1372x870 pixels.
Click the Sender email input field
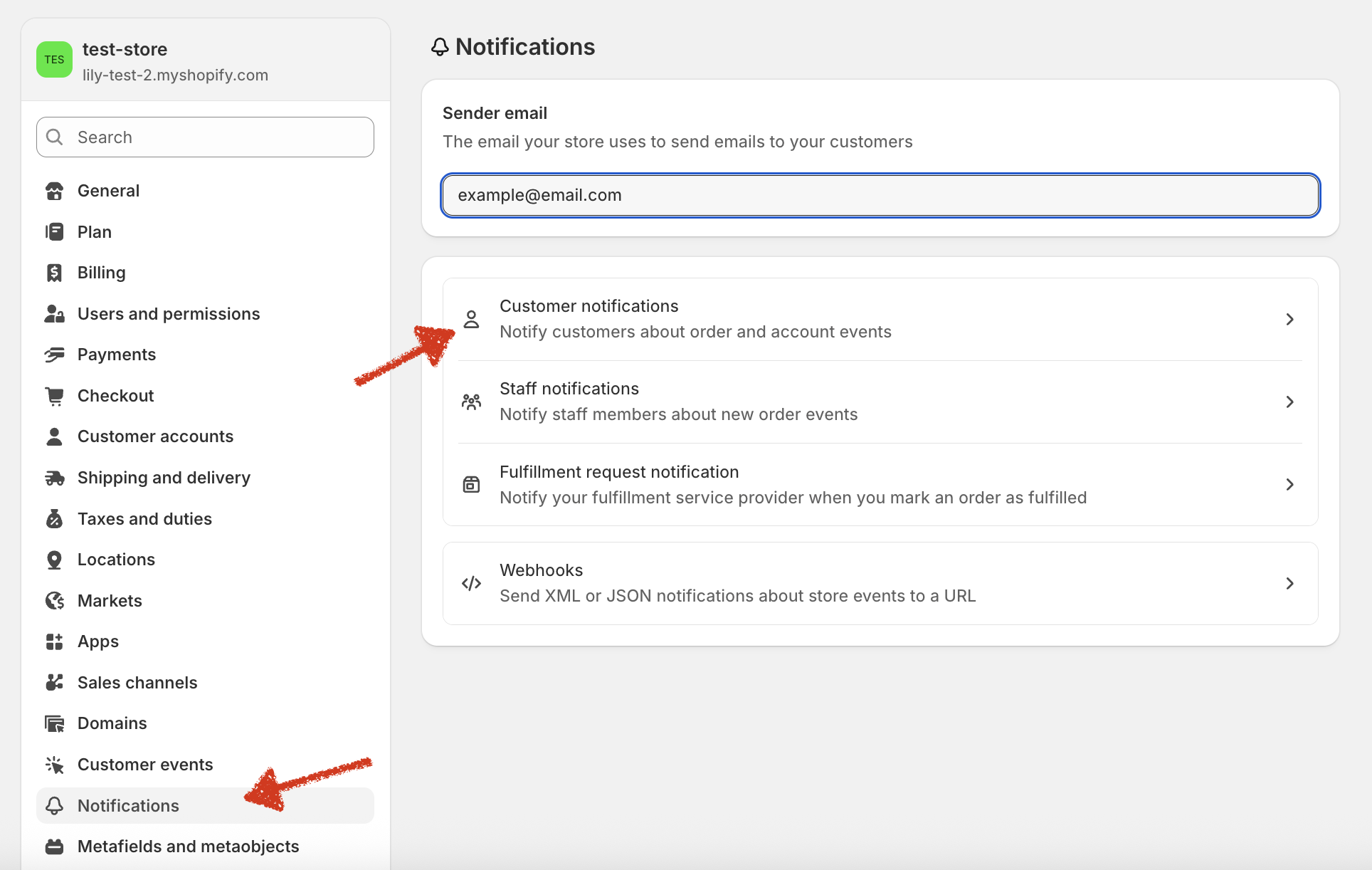click(x=880, y=195)
